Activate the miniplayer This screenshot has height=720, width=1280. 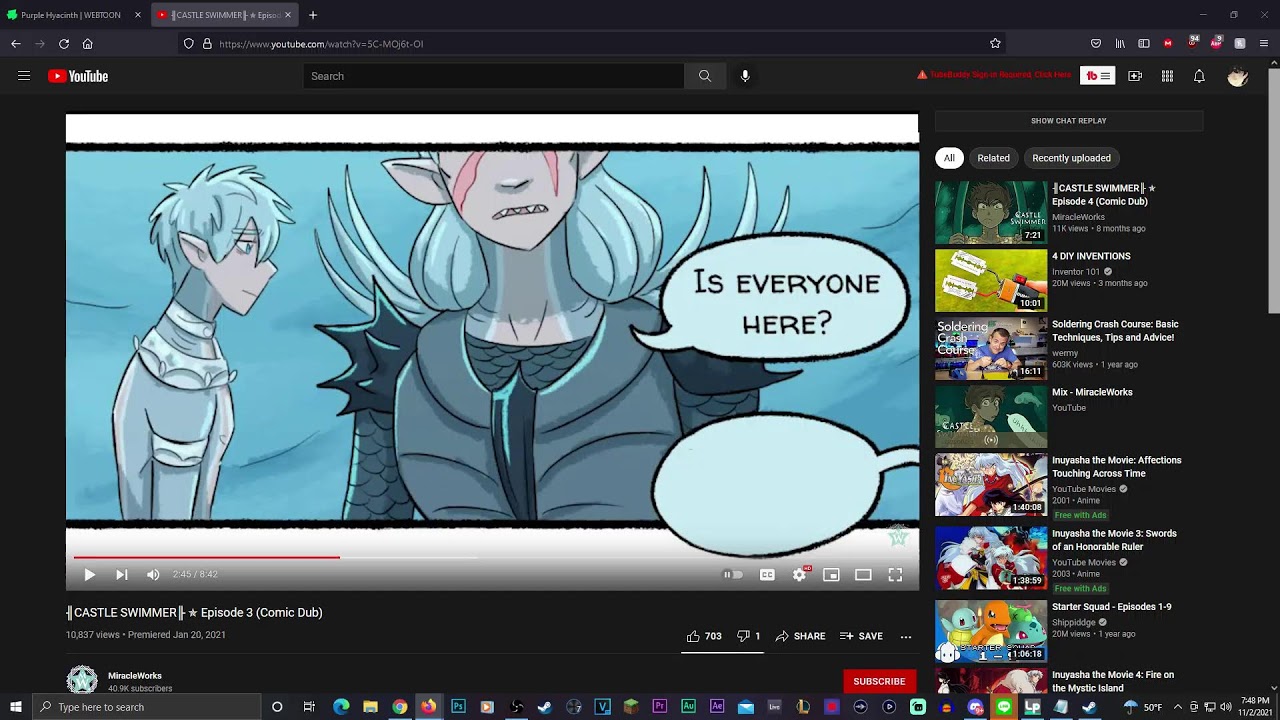coord(831,575)
